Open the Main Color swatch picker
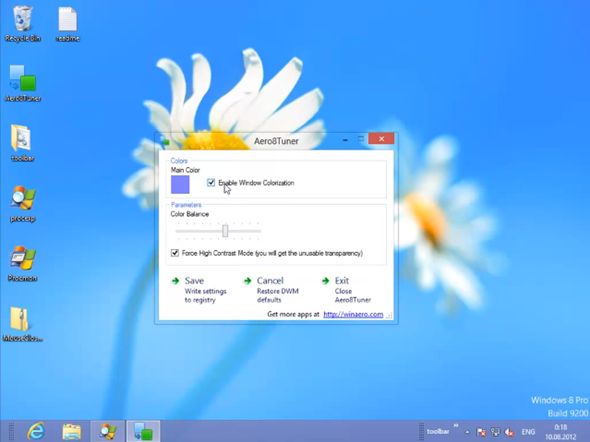This screenshot has height=442, width=590. (x=180, y=185)
